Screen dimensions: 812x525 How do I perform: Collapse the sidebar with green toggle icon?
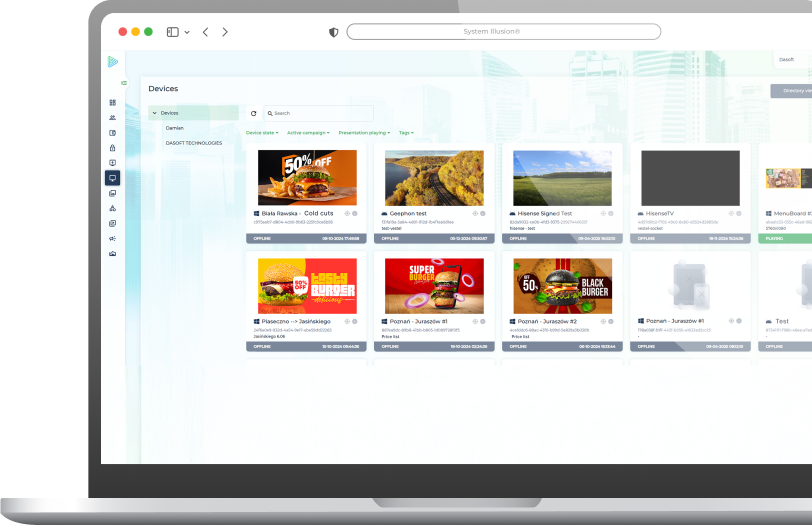coord(123,83)
